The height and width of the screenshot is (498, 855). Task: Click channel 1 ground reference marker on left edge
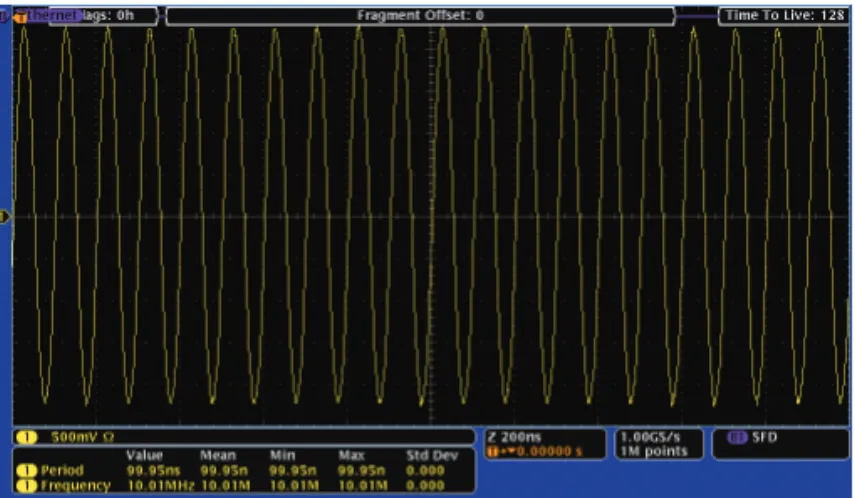[4, 217]
